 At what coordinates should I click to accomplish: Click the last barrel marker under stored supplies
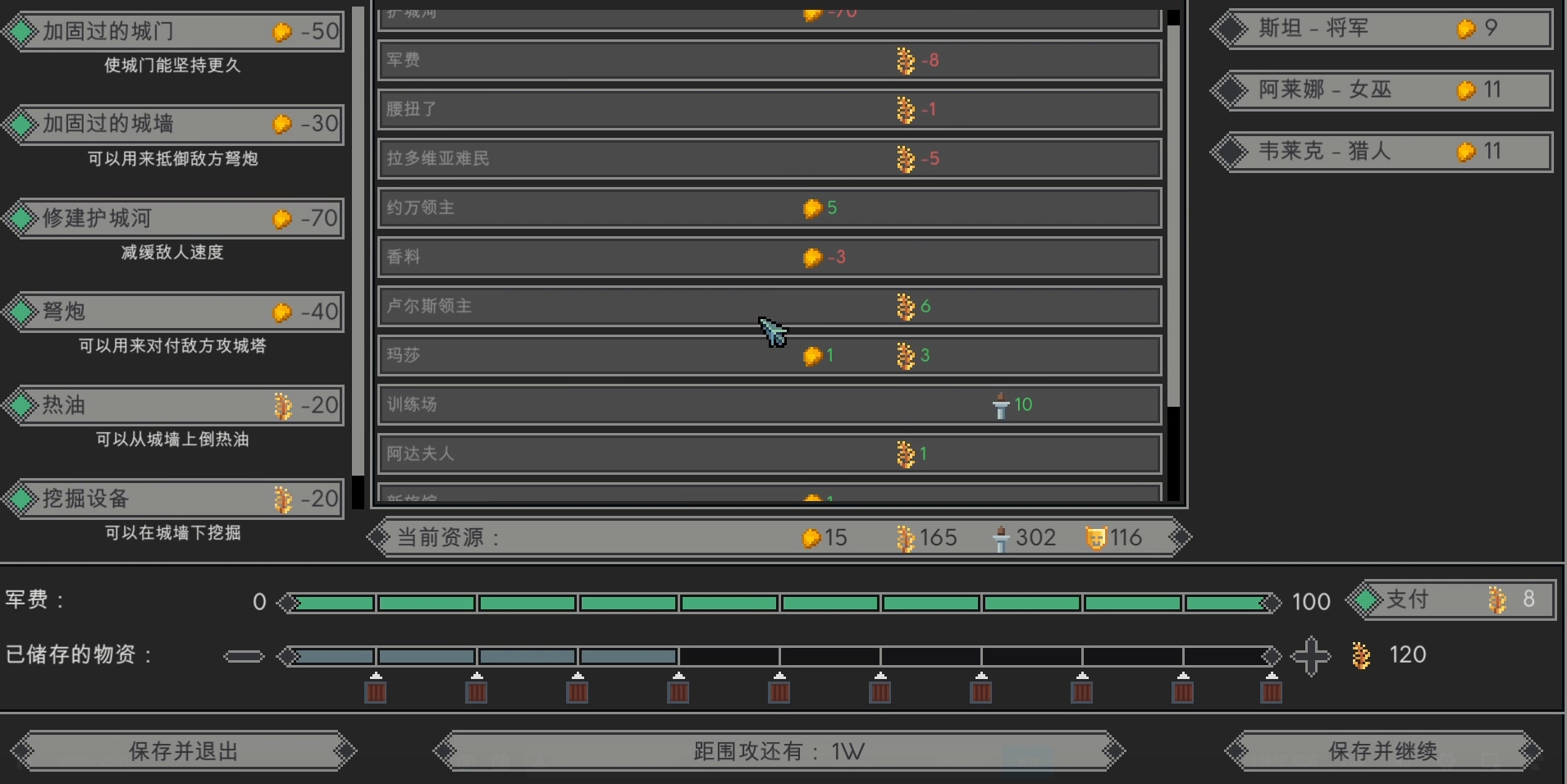1272,688
